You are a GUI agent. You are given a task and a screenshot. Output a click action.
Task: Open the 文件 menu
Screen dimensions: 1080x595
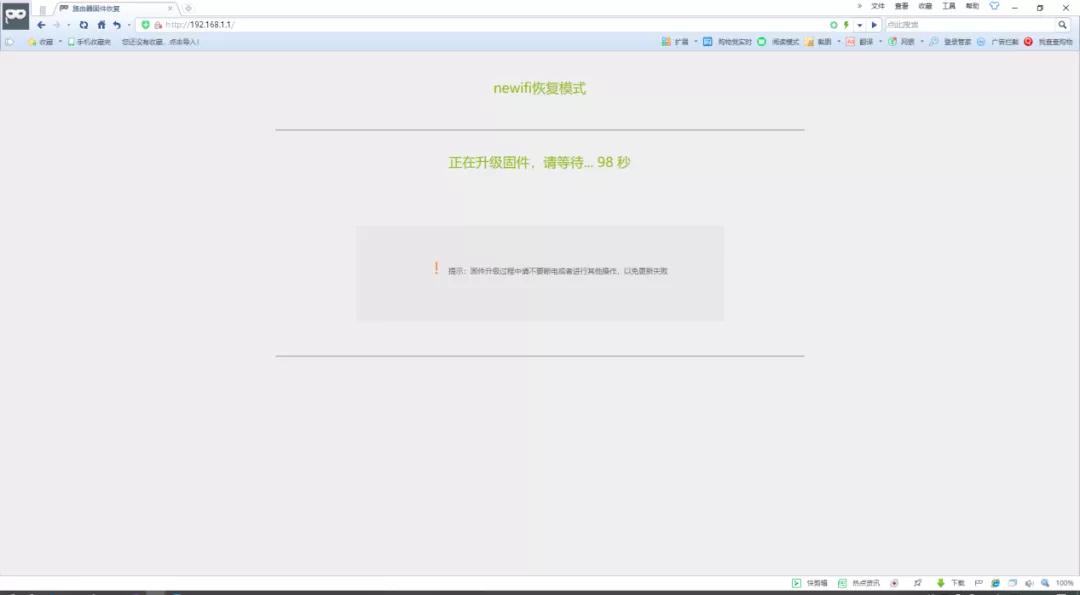coord(878,6)
